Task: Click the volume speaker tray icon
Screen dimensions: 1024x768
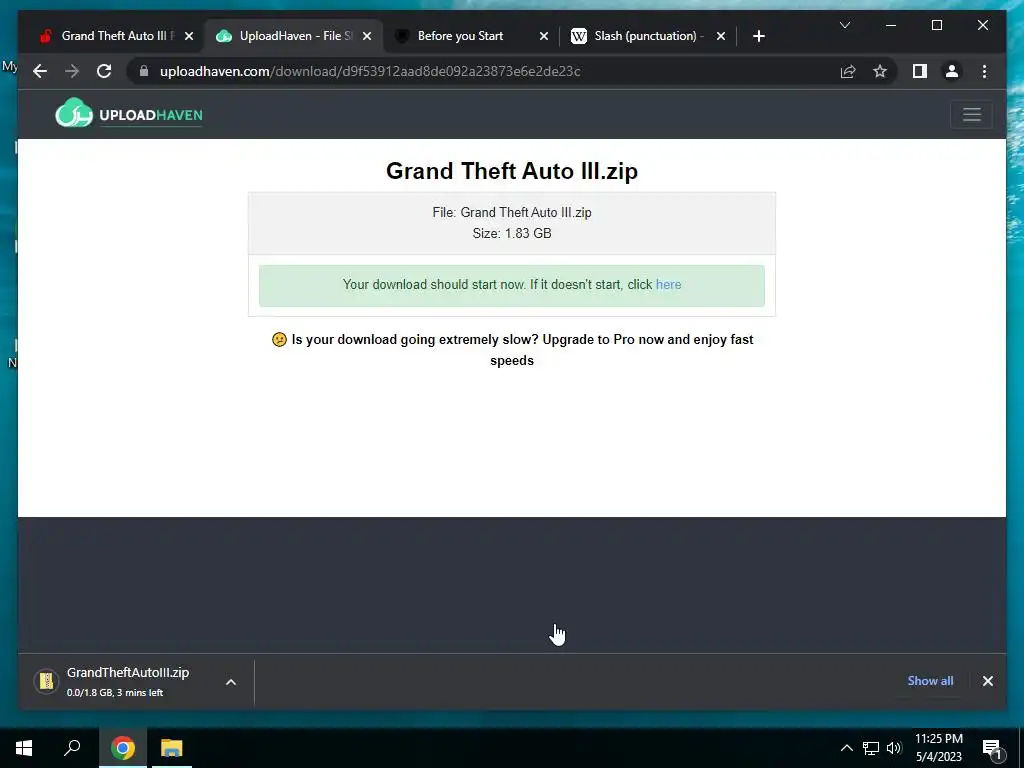Action: tap(894, 748)
